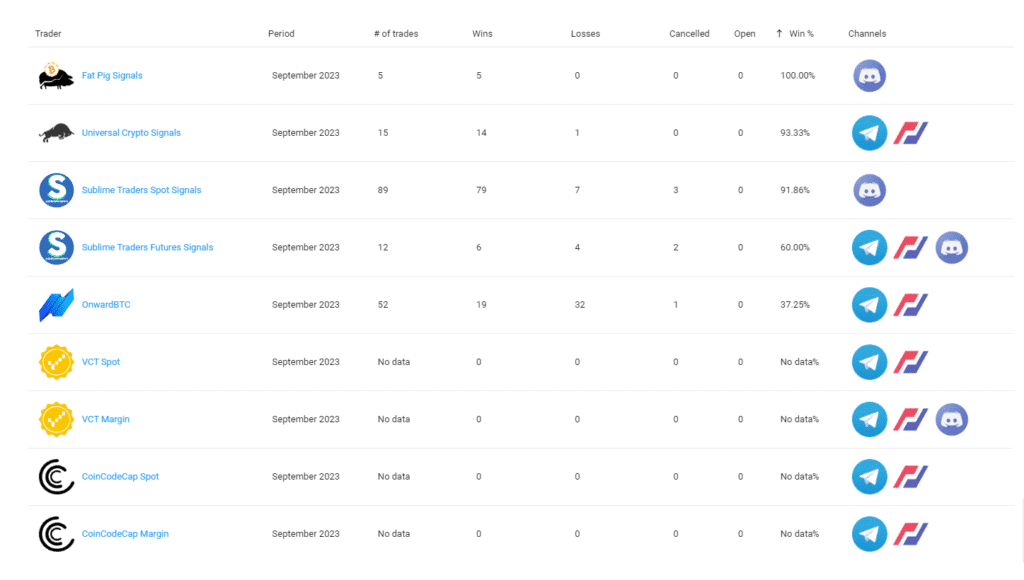Open Telegram channel for VCT Margin
The height and width of the screenshot is (580, 1024).
(869, 419)
